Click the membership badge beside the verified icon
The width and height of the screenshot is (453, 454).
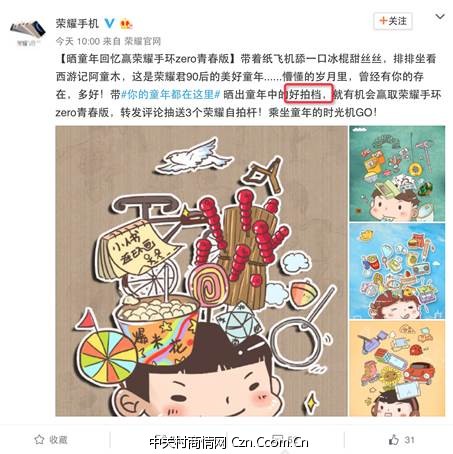point(126,24)
